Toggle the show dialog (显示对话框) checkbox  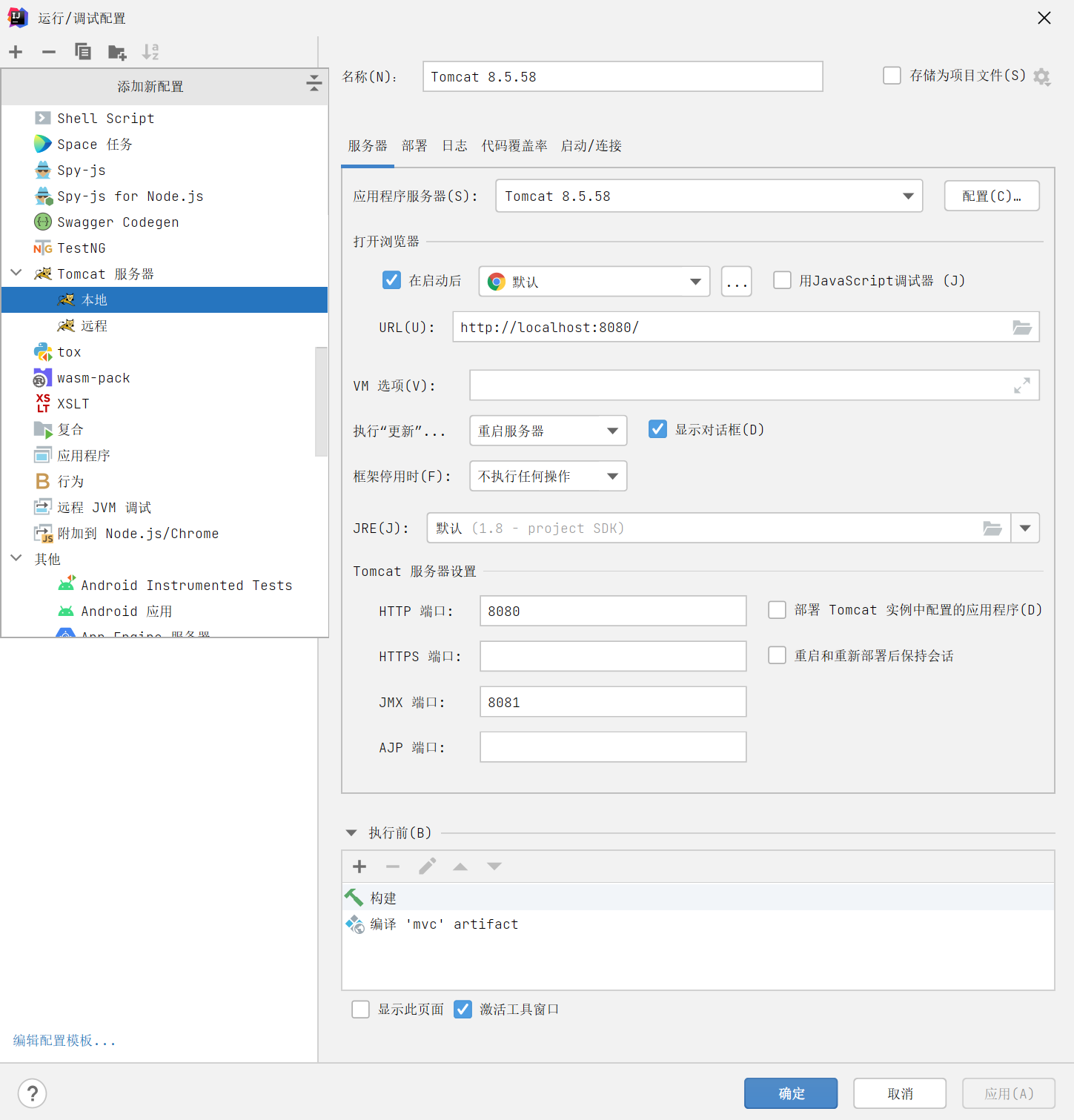657,429
